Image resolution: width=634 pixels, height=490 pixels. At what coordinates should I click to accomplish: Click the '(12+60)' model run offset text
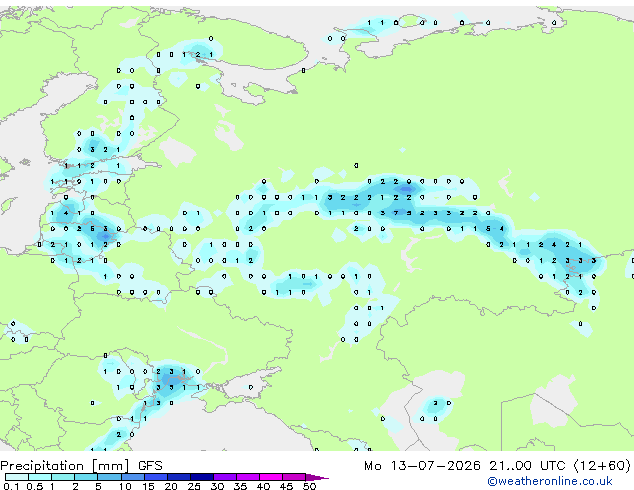point(602,465)
